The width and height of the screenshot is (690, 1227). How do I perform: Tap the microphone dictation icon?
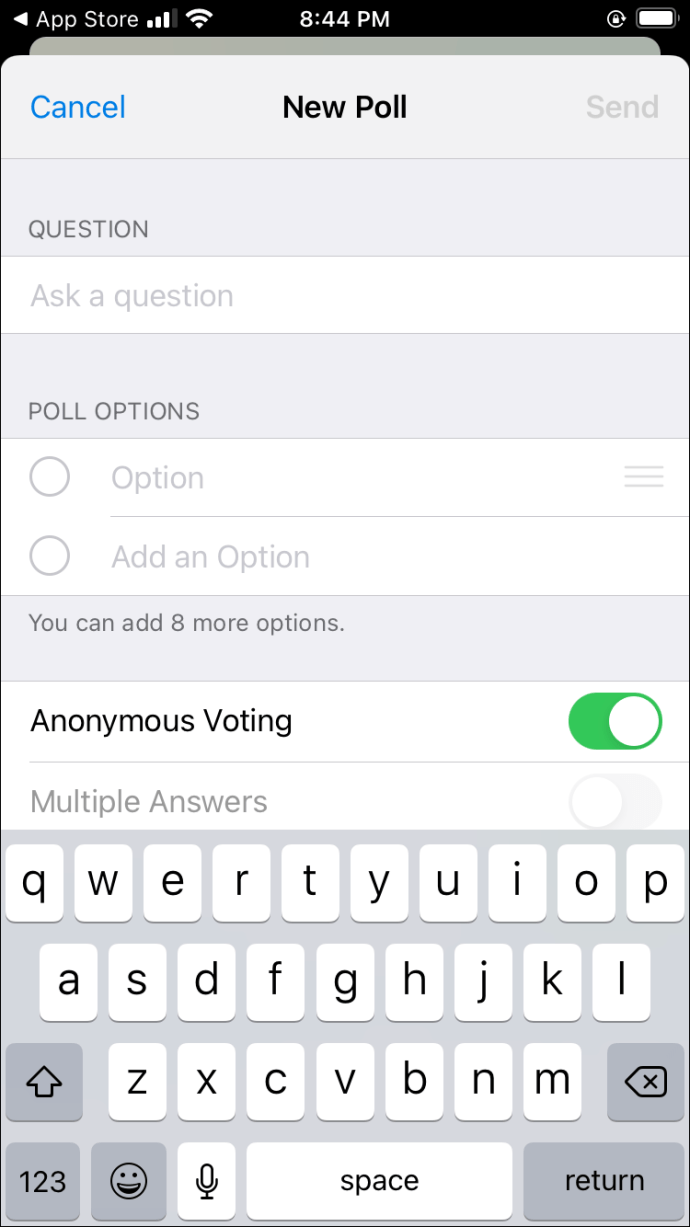point(207,1181)
